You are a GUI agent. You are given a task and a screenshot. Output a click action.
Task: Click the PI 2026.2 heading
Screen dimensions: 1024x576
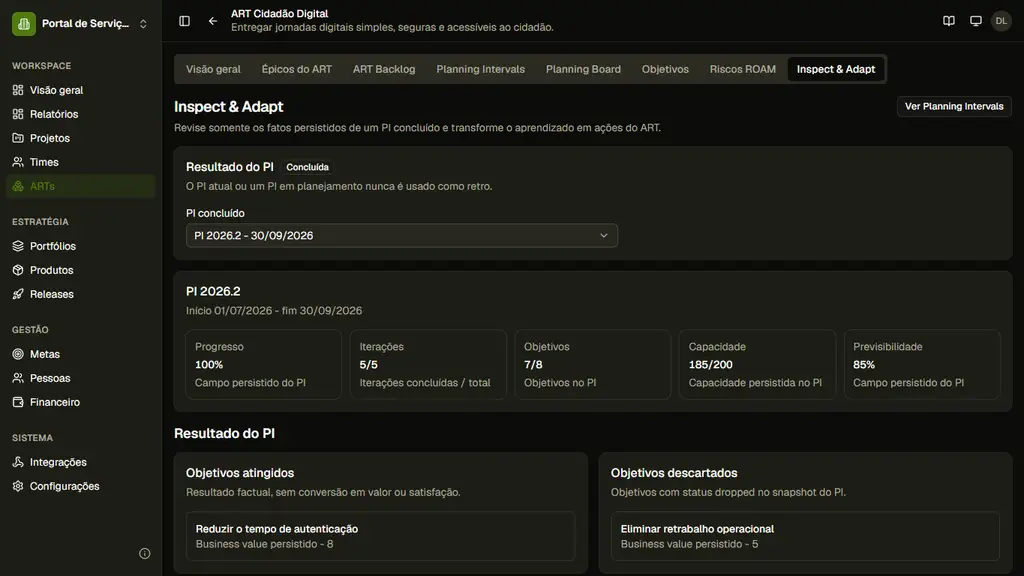click(213, 291)
